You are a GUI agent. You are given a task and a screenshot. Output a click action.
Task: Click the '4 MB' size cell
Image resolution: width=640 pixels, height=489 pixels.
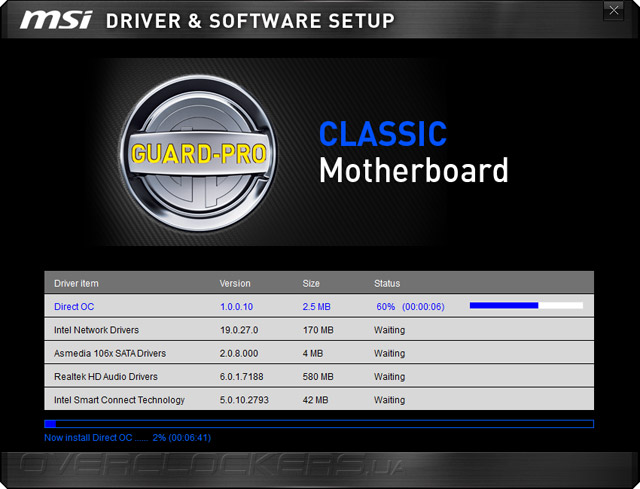[313, 353]
